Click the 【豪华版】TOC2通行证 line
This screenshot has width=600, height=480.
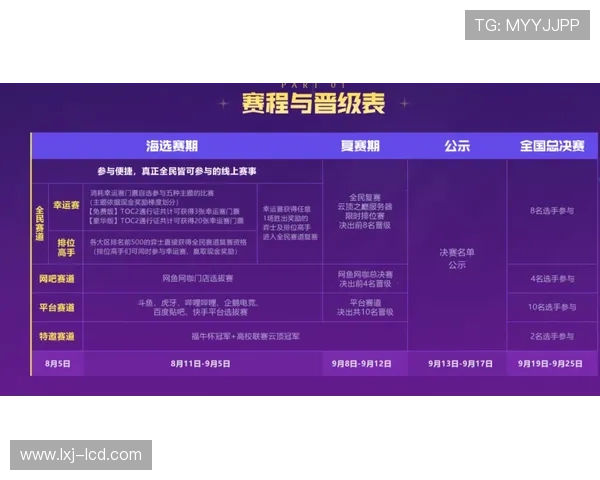pos(166,220)
